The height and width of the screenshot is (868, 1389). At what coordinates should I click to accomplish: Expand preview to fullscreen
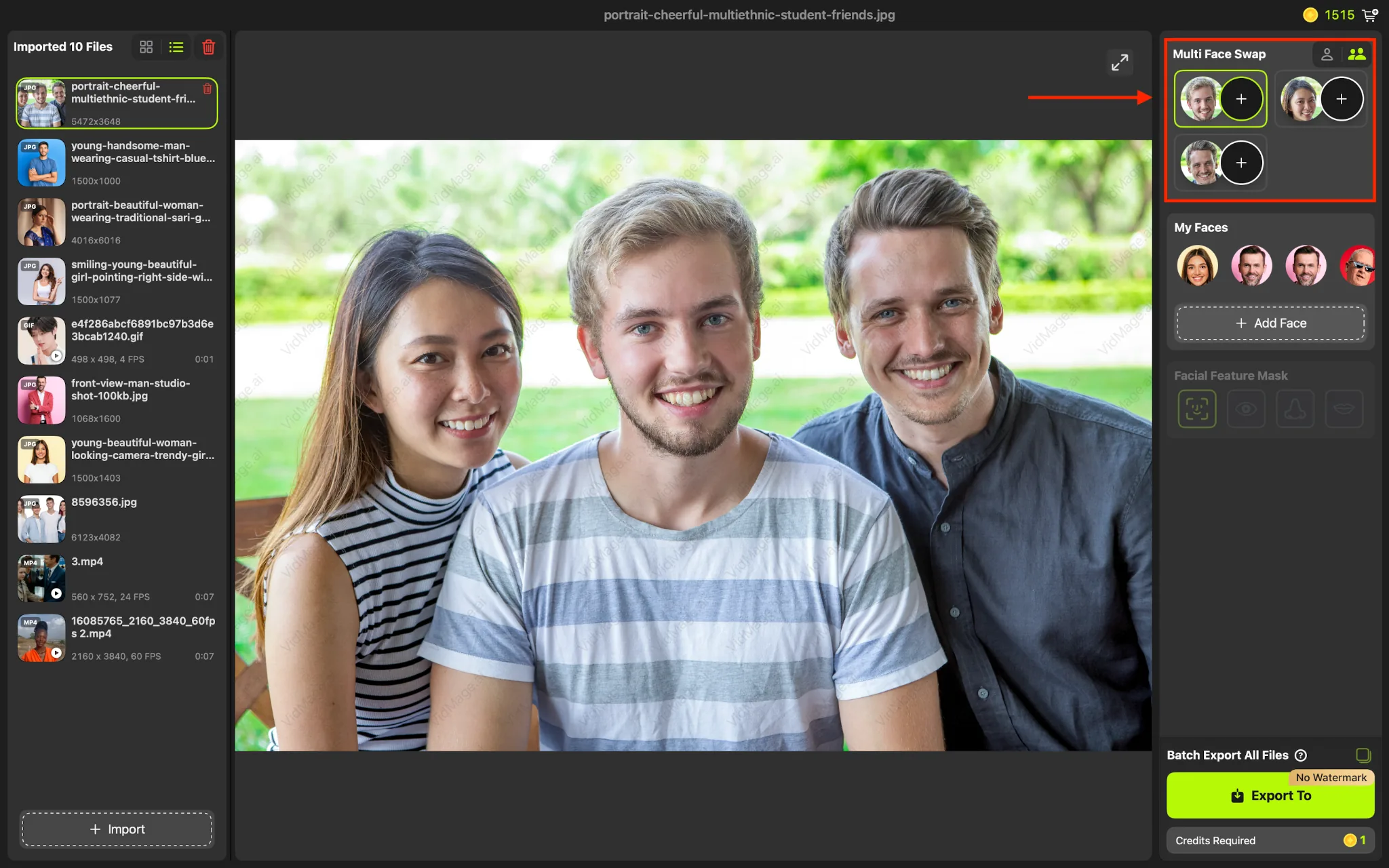[x=1120, y=62]
